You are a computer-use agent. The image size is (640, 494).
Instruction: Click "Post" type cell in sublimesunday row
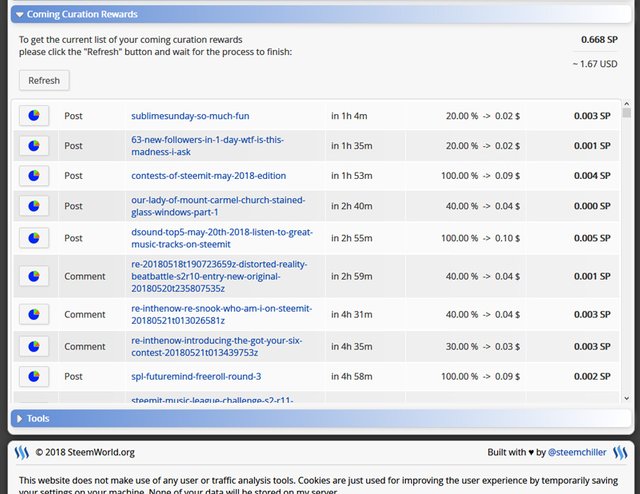[x=73, y=116]
